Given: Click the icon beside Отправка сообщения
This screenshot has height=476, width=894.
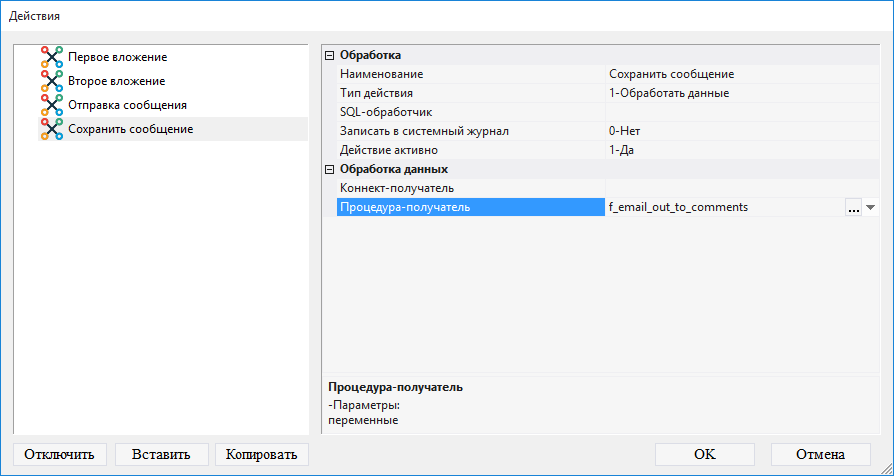Looking at the screenshot, I should pyautogui.click(x=52, y=105).
